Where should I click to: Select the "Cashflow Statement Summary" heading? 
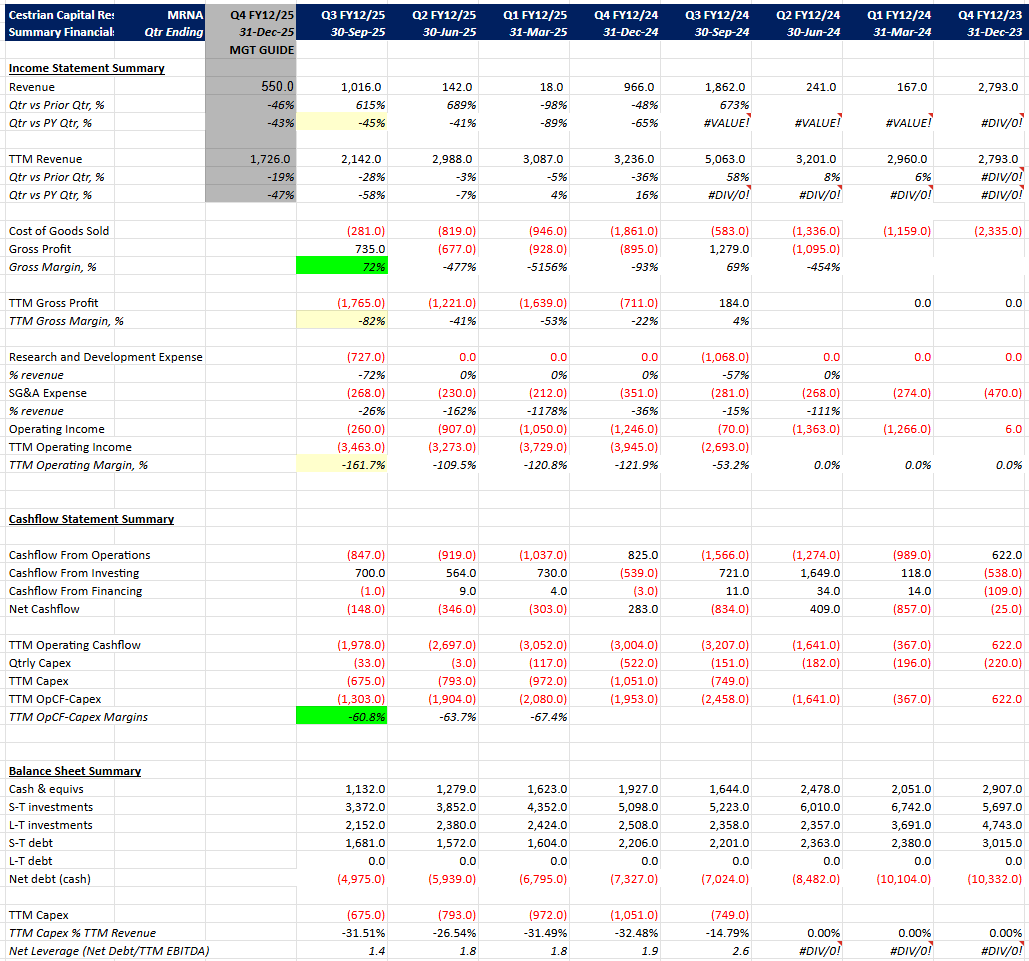[91, 519]
